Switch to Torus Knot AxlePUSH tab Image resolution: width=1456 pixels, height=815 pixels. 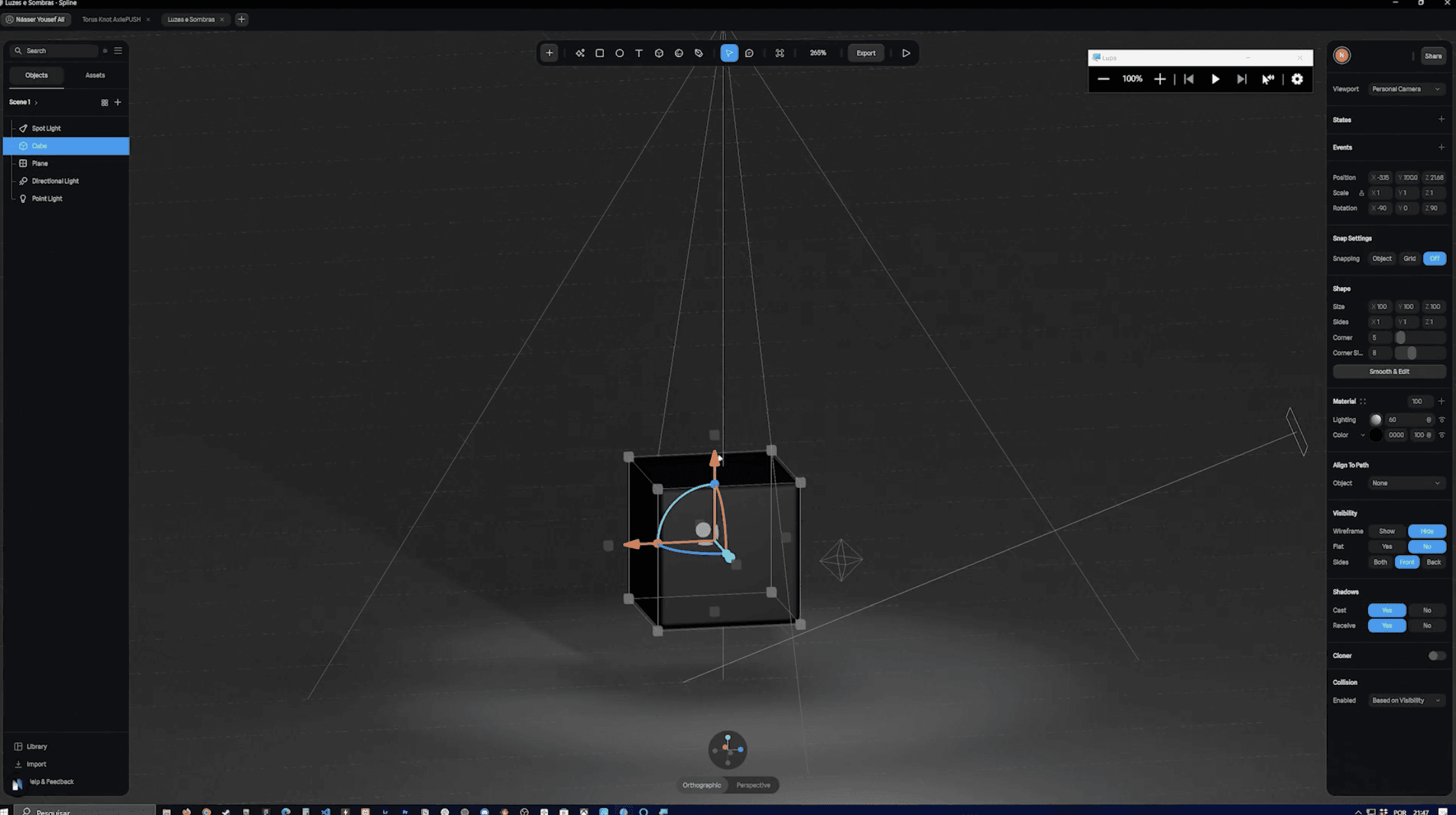111,19
